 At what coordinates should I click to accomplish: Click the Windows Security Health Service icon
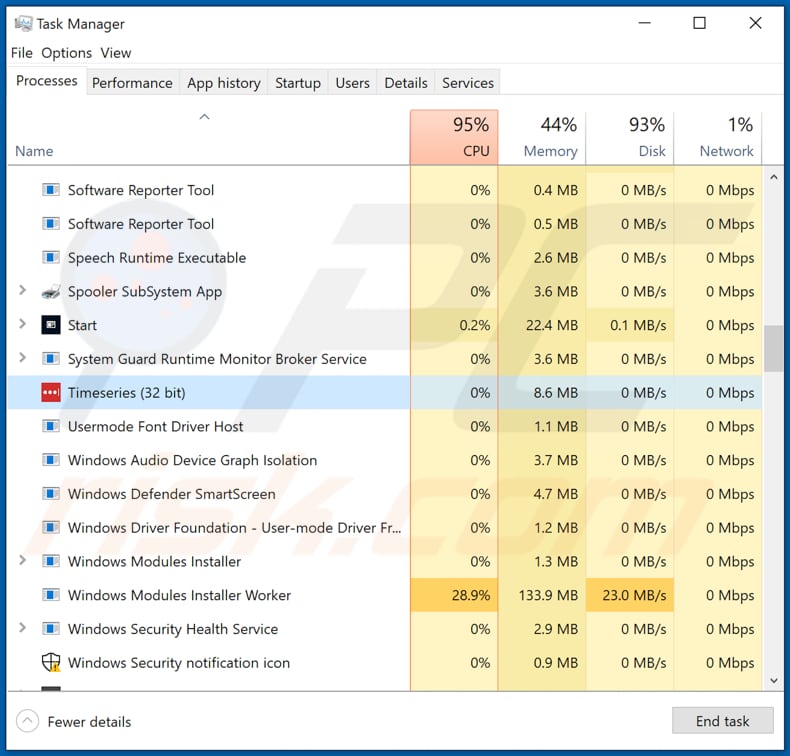(x=51, y=629)
